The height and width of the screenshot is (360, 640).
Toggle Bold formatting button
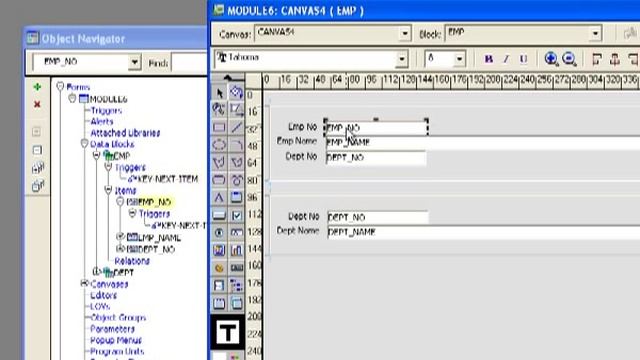(489, 59)
